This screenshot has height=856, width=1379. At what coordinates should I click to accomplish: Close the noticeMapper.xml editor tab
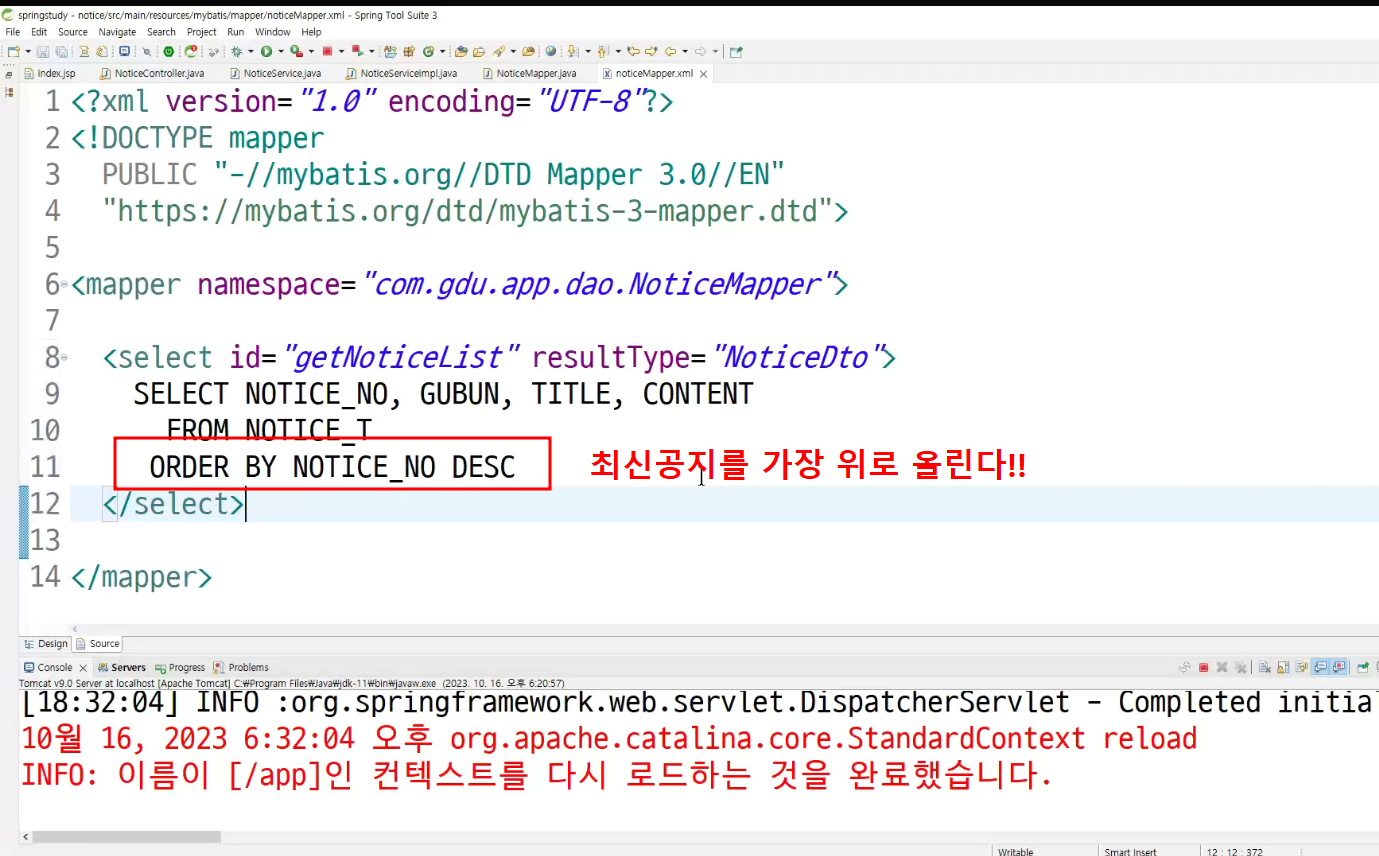coord(704,74)
